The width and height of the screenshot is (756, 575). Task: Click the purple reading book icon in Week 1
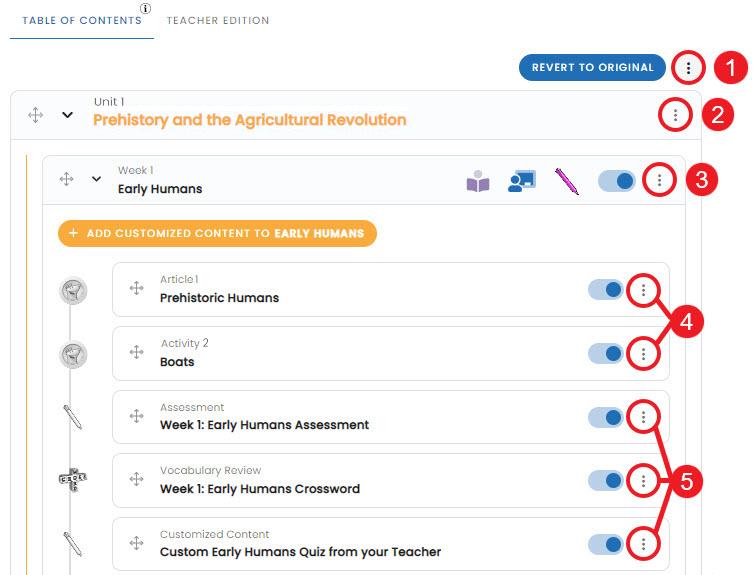coord(478,181)
